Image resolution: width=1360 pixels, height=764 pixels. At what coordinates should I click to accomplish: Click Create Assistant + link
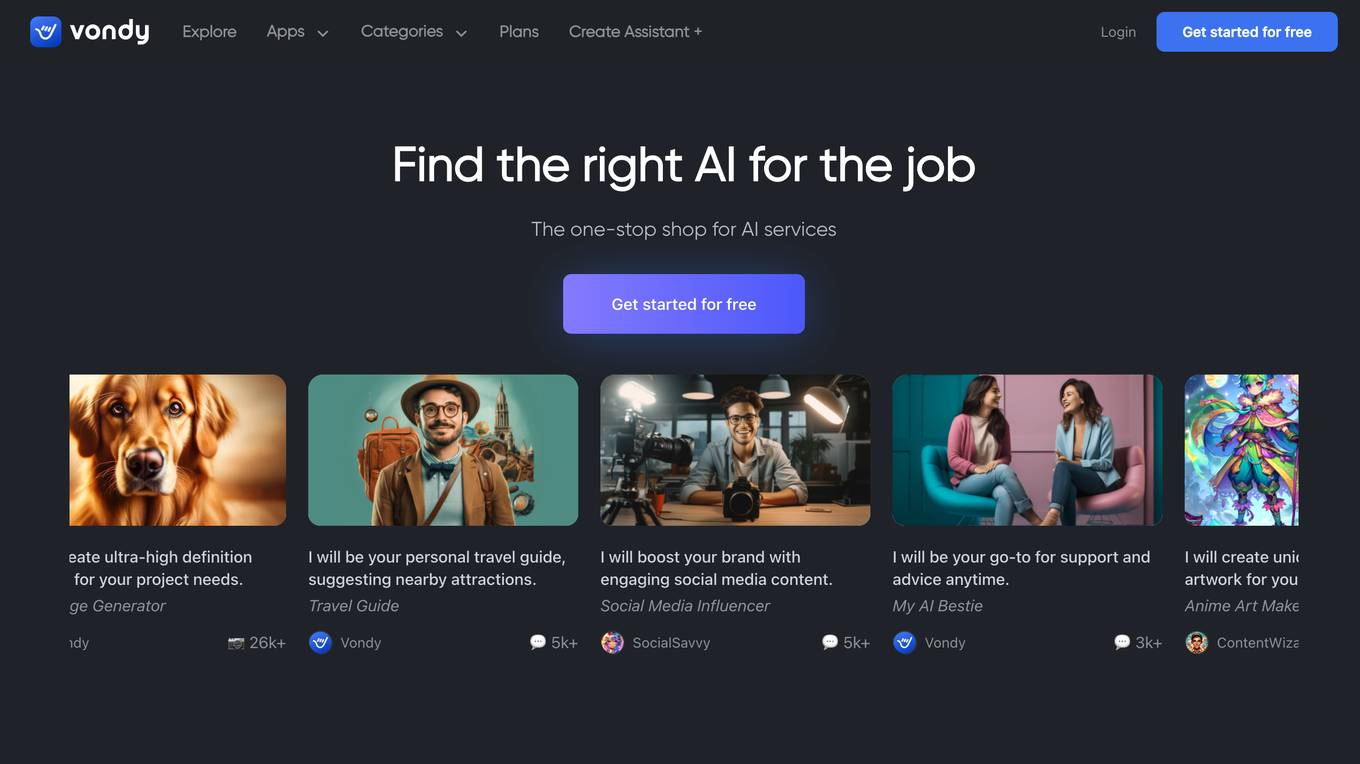click(x=635, y=32)
